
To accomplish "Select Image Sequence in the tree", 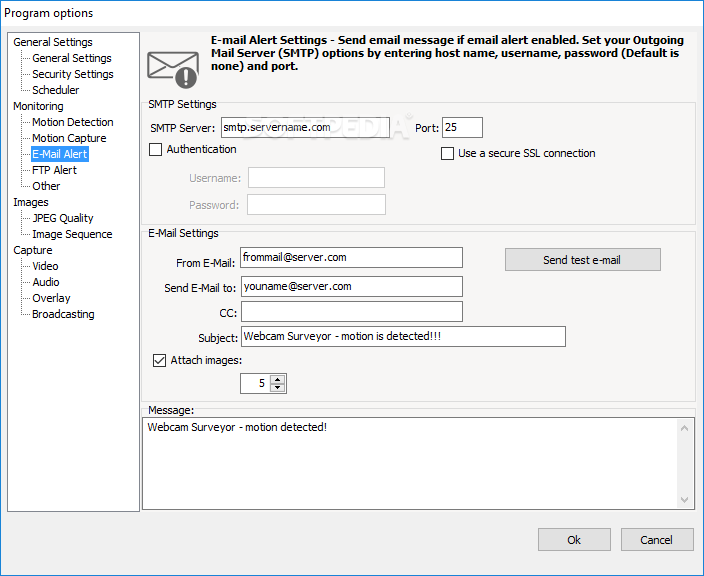I will 72,234.
